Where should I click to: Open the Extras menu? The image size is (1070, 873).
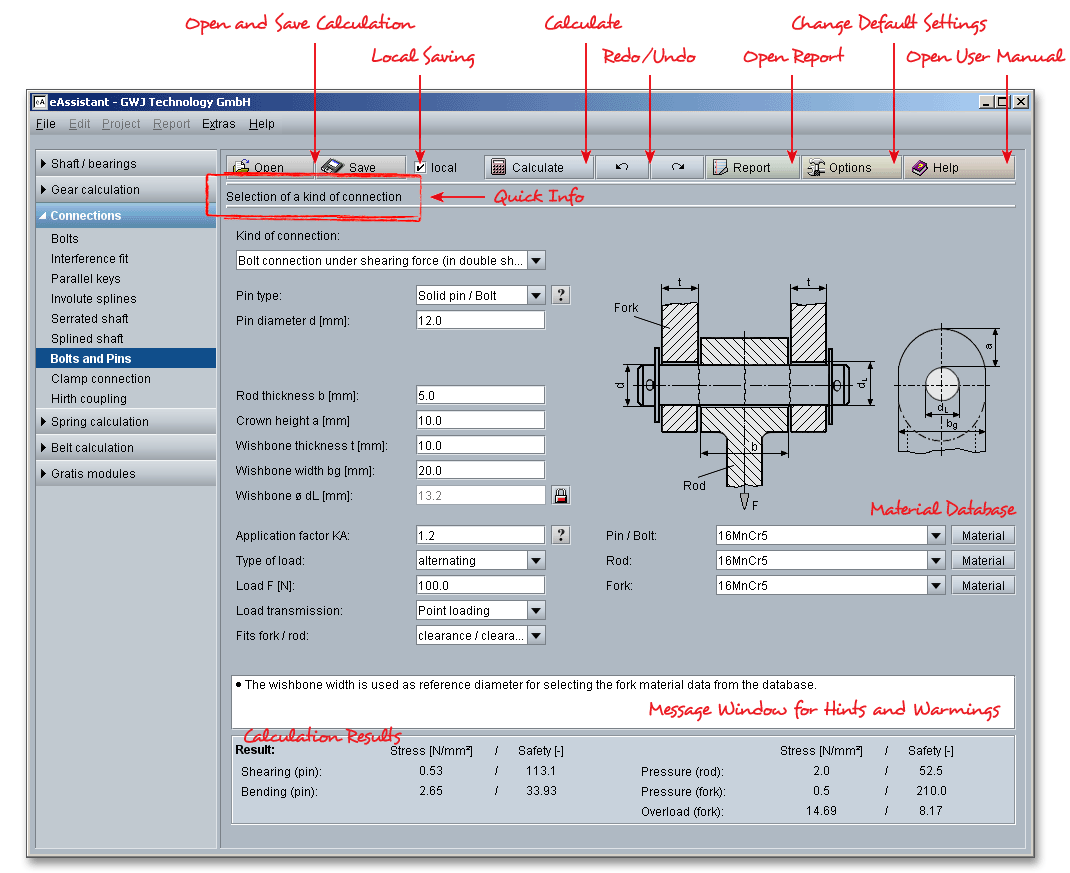(218, 124)
